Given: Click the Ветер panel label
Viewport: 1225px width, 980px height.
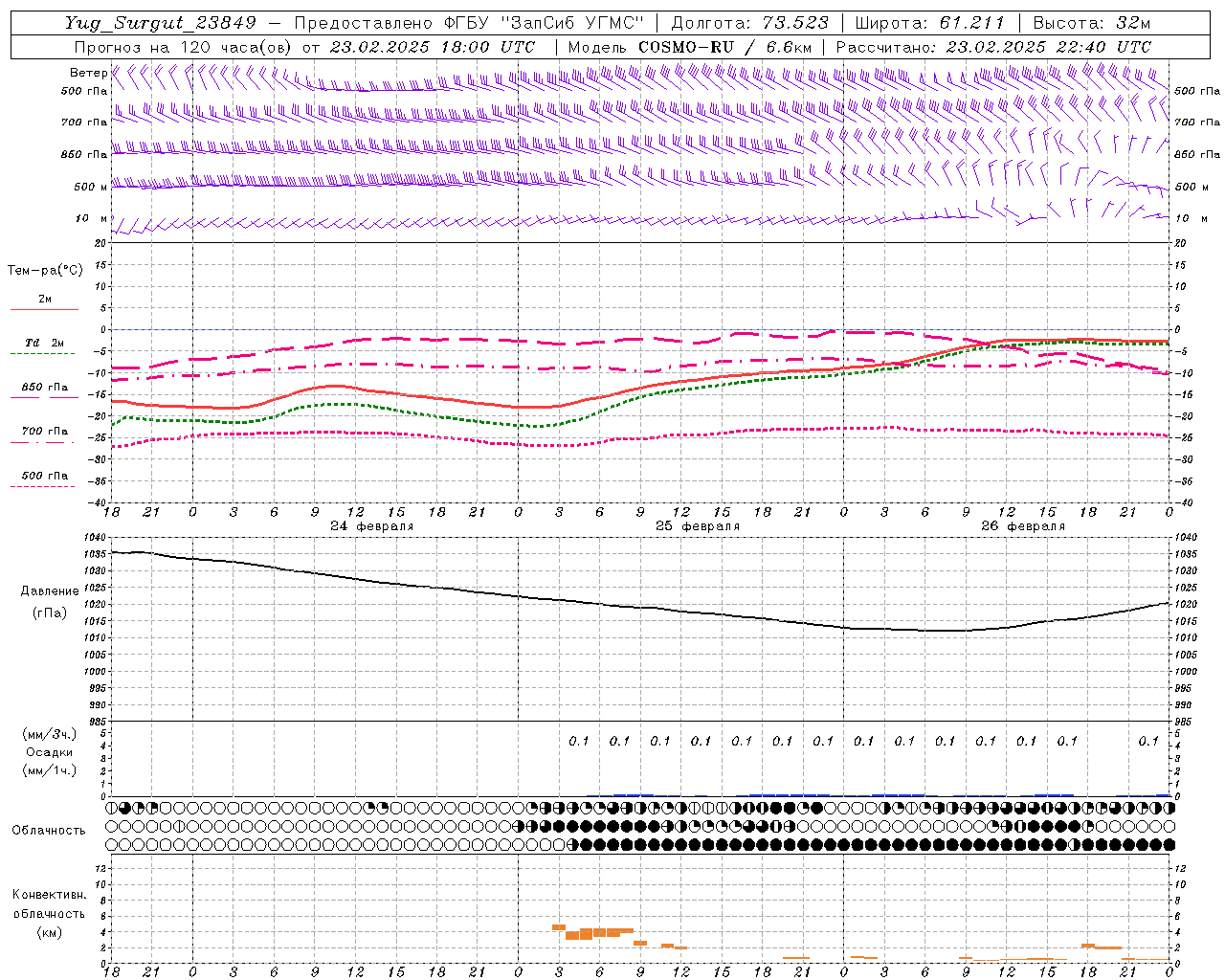Looking at the screenshot, I should (88, 73).
